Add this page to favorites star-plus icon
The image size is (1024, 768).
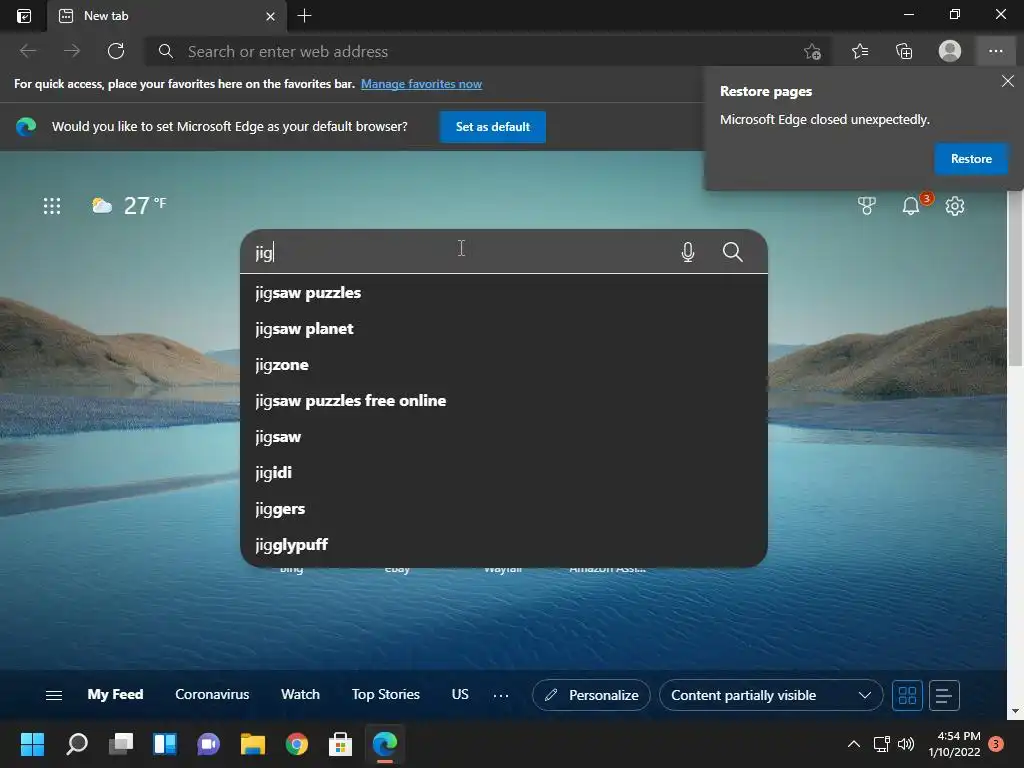812,52
